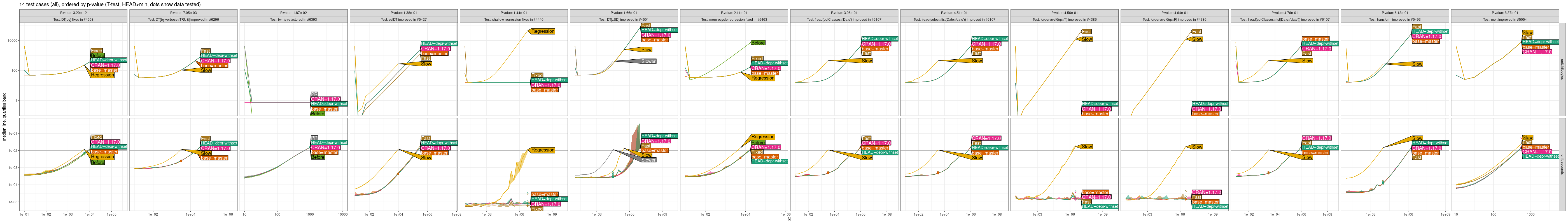Screen dimensions: 1568x224
Task: Click the green 'Before' label in memrecycle kilobytes plot
Action: (x=758, y=43)
